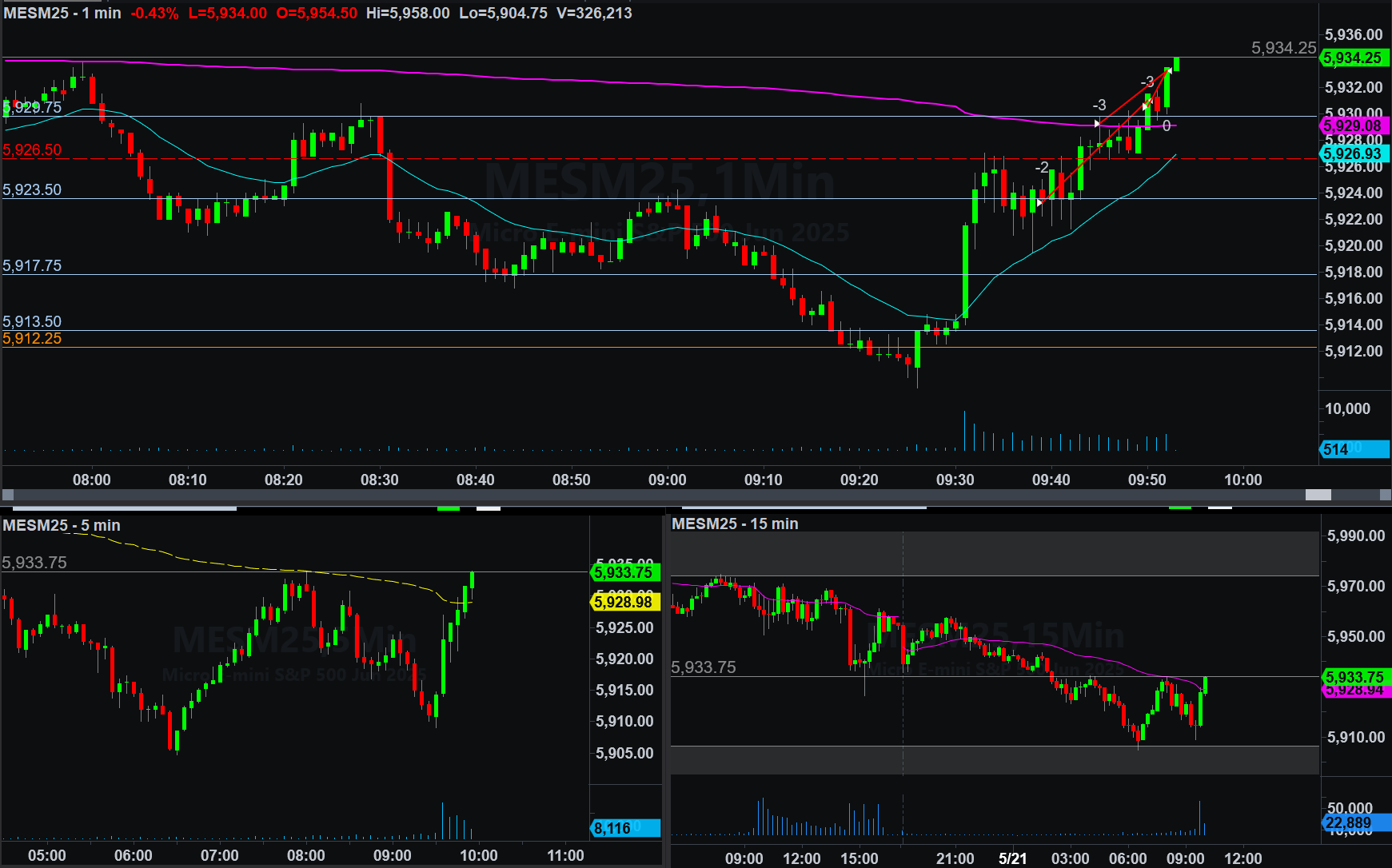Image resolution: width=1392 pixels, height=868 pixels.
Task: Click the 5,923.50 horizontal level label
Action: click(32, 189)
